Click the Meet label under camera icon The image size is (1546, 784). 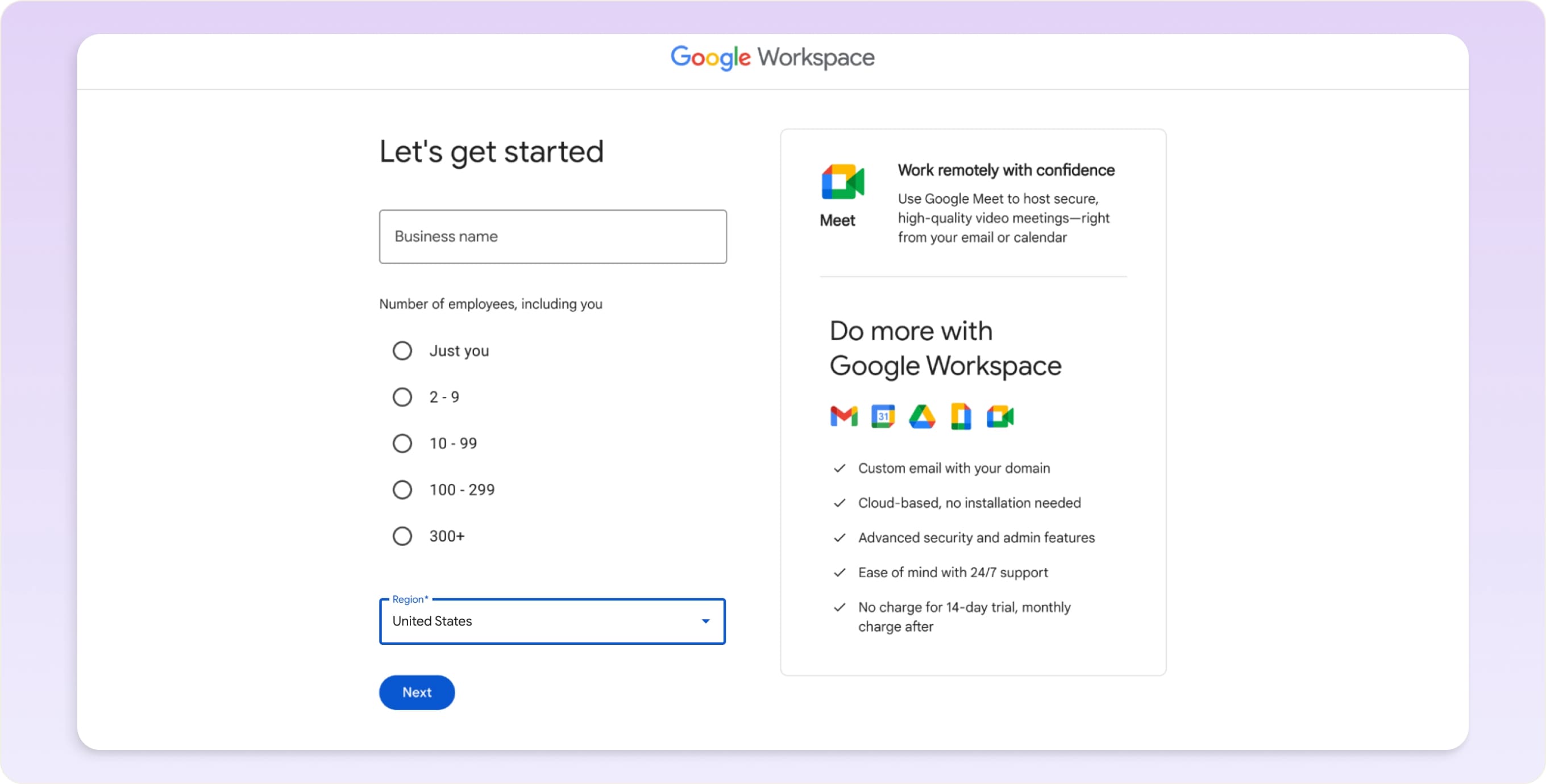837,221
